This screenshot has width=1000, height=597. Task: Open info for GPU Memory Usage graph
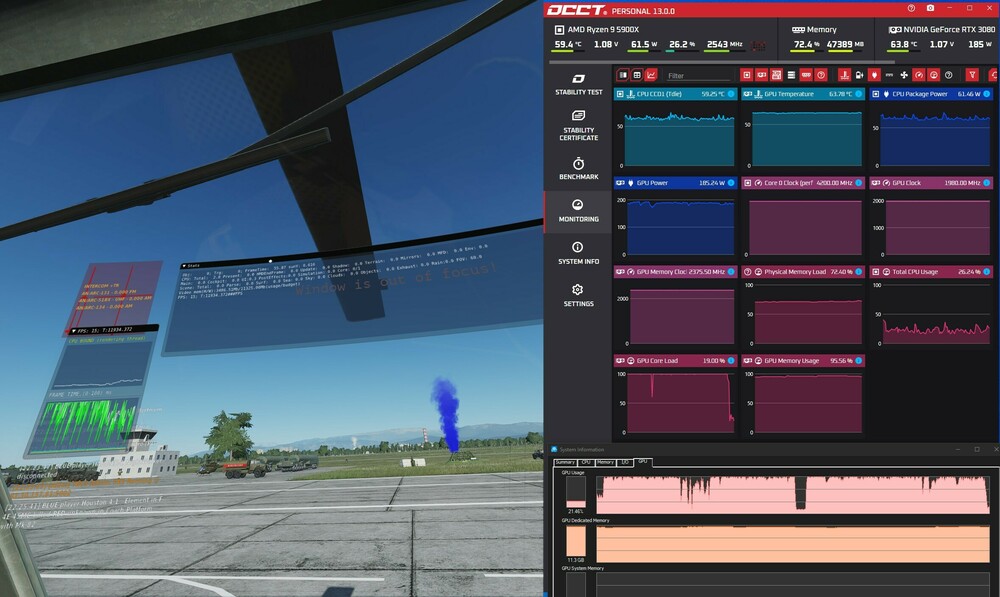(x=858, y=361)
